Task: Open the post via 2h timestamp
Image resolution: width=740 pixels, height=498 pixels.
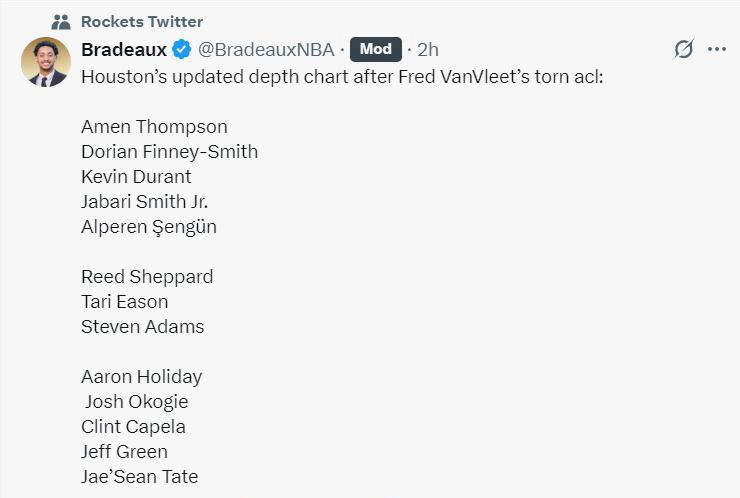Action: [428, 49]
